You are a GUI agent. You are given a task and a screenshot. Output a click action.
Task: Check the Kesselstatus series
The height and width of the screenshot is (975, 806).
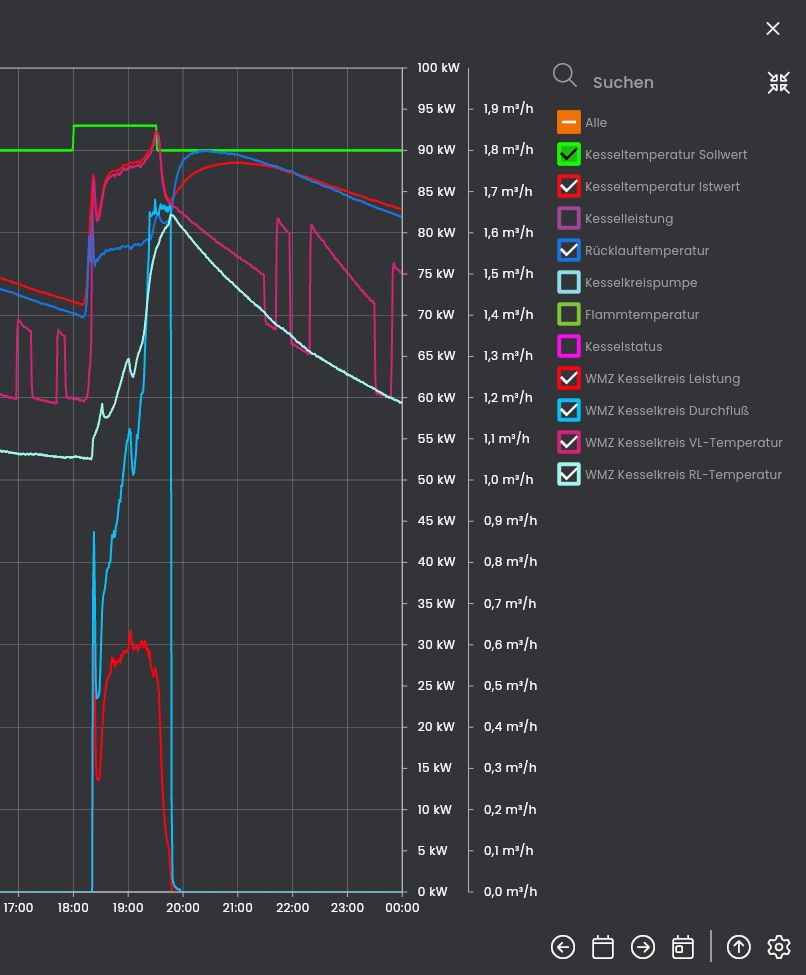569,346
